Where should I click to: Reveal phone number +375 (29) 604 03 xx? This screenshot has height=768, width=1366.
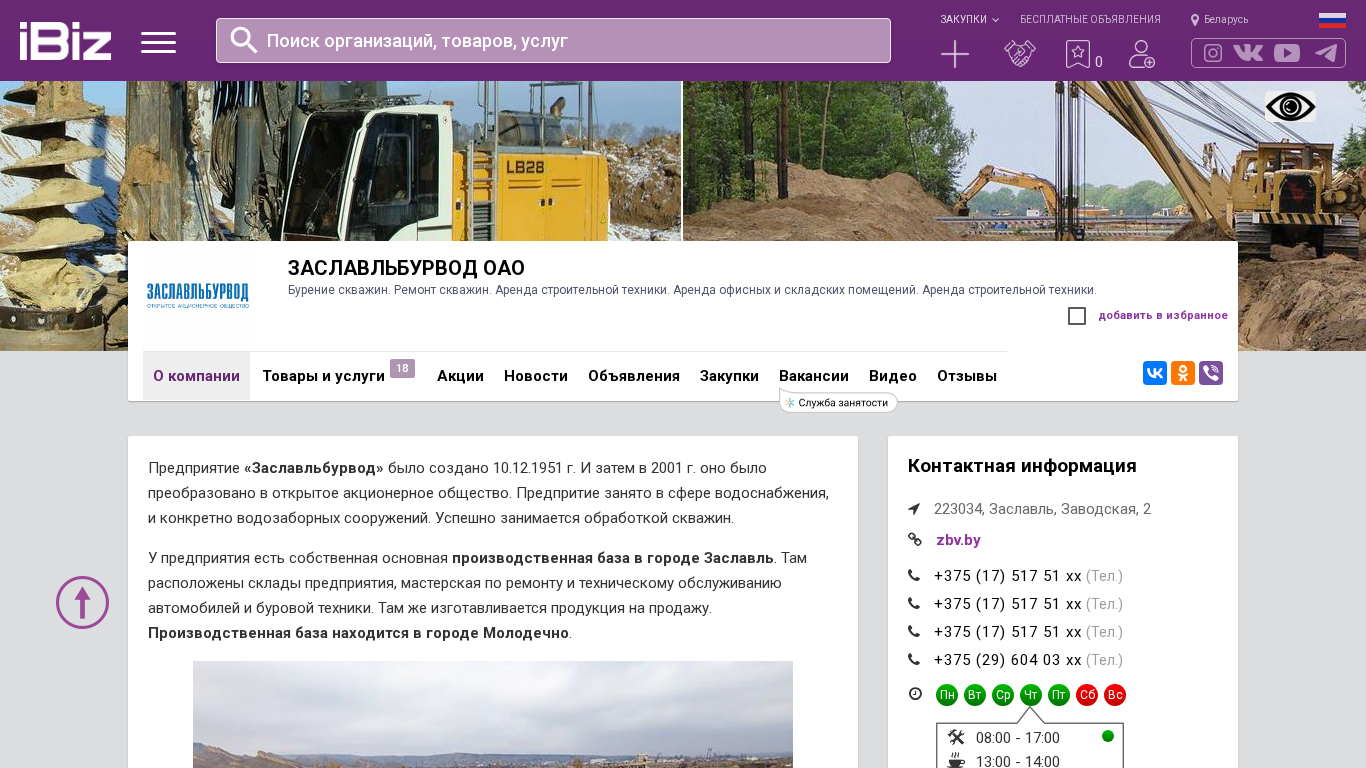(1008, 660)
